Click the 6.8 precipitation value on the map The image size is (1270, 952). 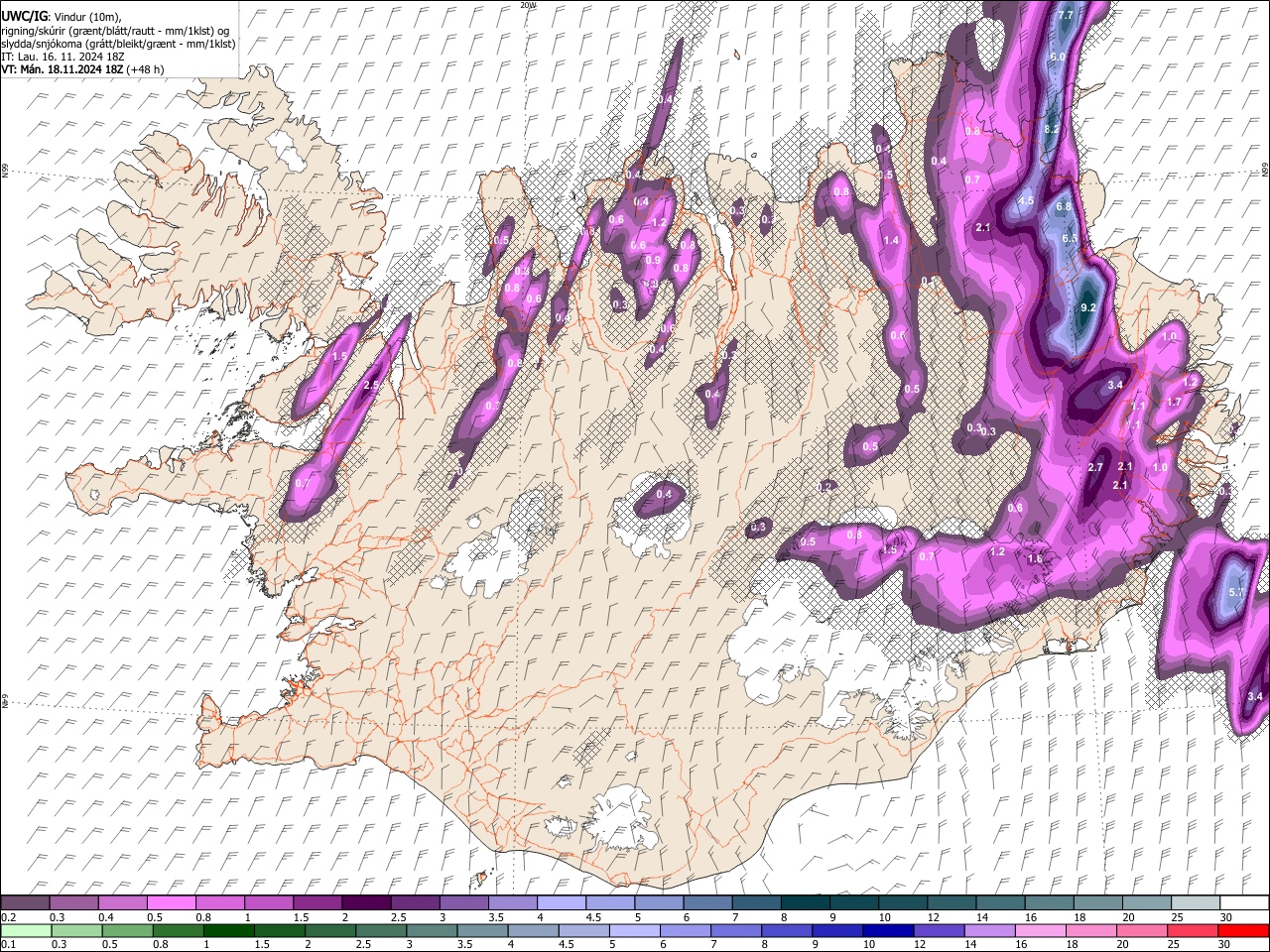point(1065,206)
